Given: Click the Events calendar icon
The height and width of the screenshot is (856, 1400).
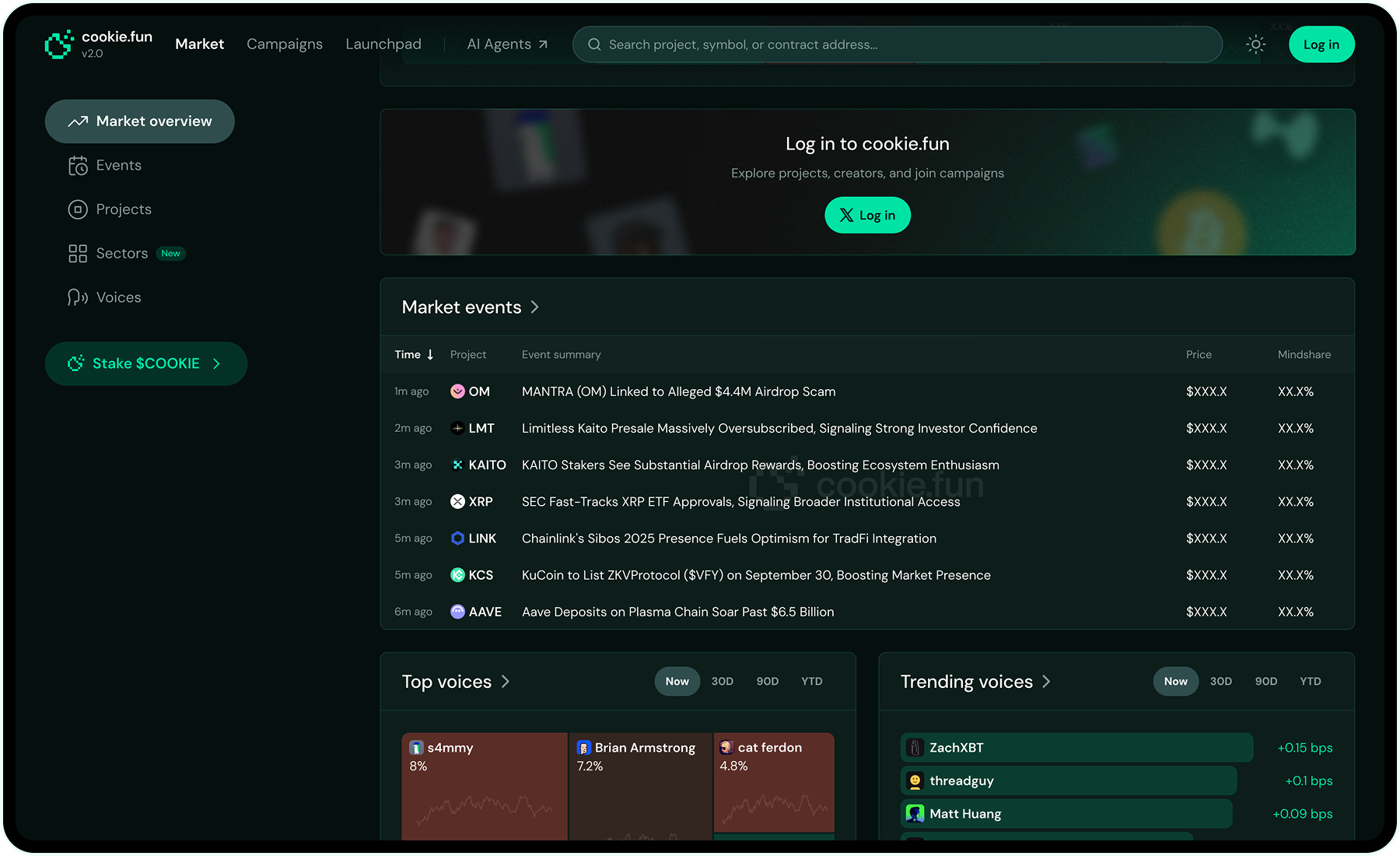Looking at the screenshot, I should tap(78, 166).
